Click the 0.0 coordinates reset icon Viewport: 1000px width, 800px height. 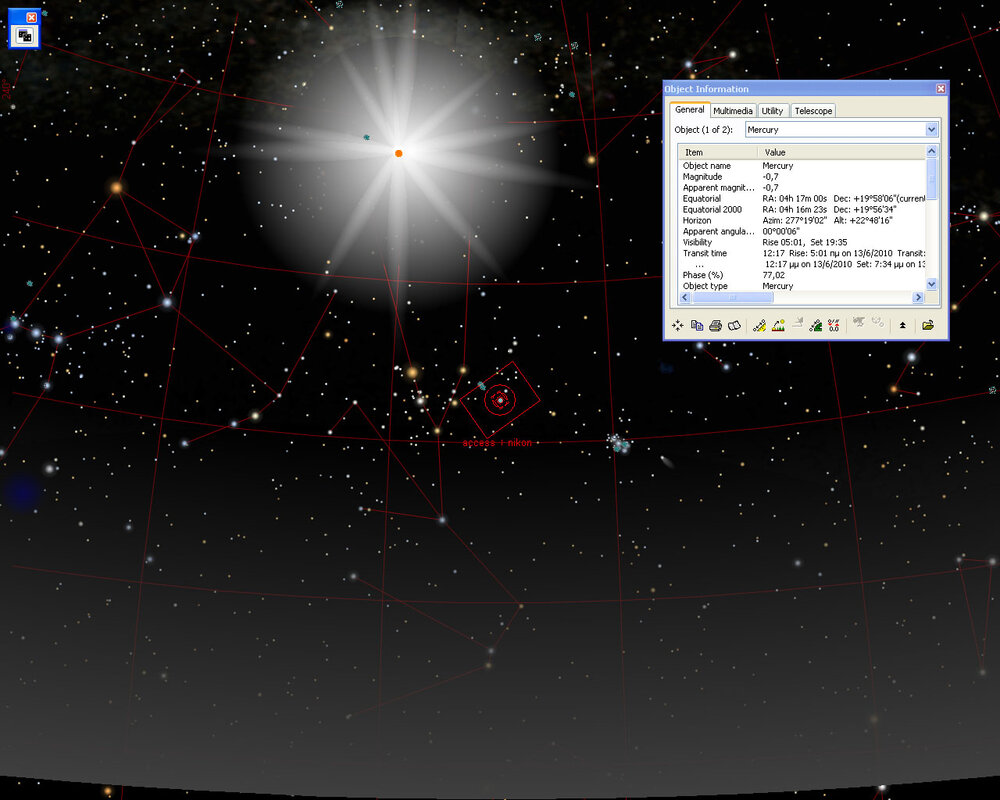[x=834, y=325]
